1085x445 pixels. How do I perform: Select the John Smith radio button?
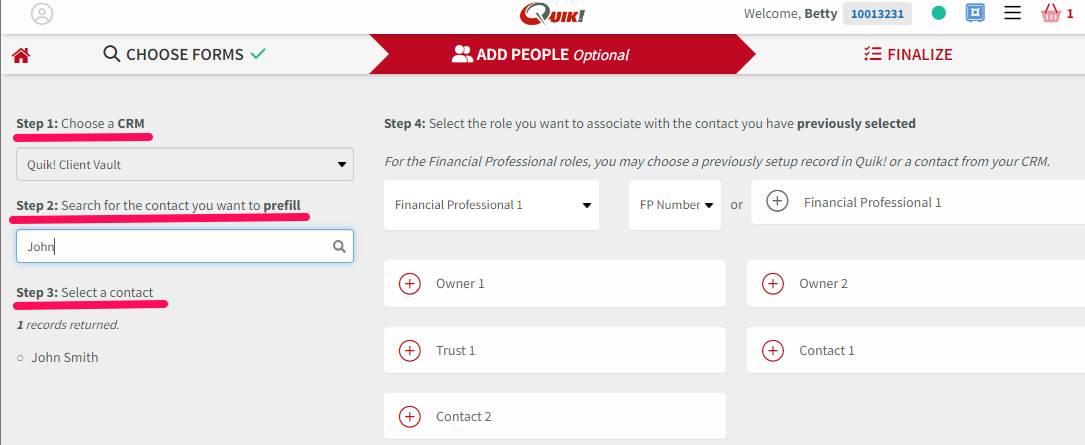click(20, 358)
